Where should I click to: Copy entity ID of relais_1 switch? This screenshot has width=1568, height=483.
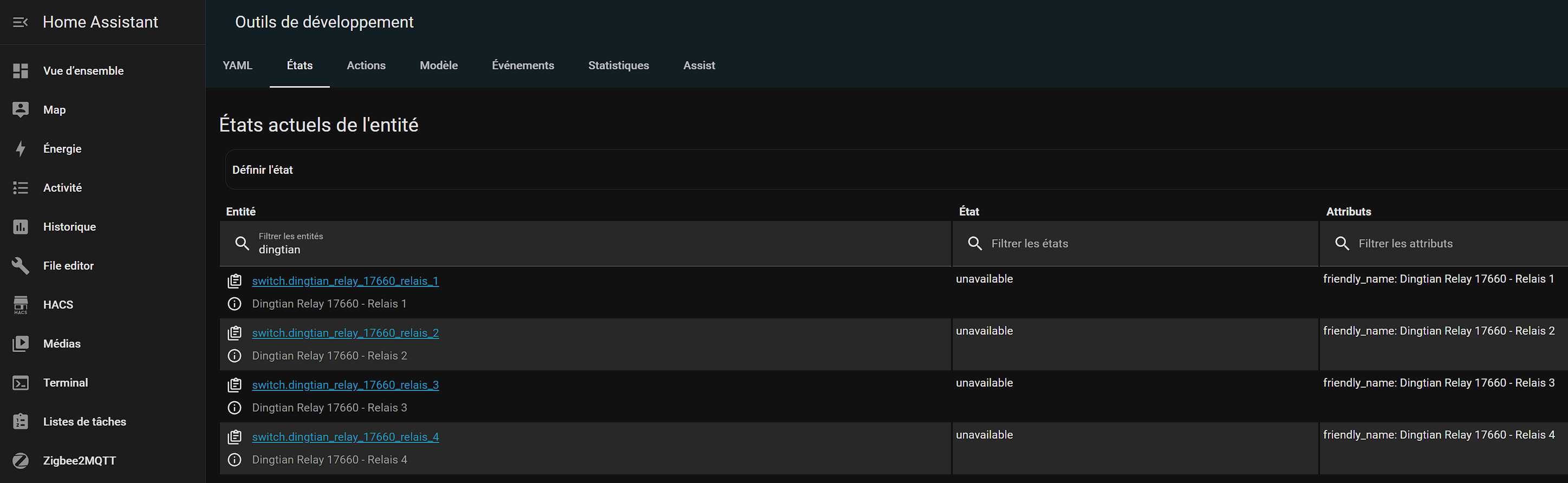[x=235, y=281]
